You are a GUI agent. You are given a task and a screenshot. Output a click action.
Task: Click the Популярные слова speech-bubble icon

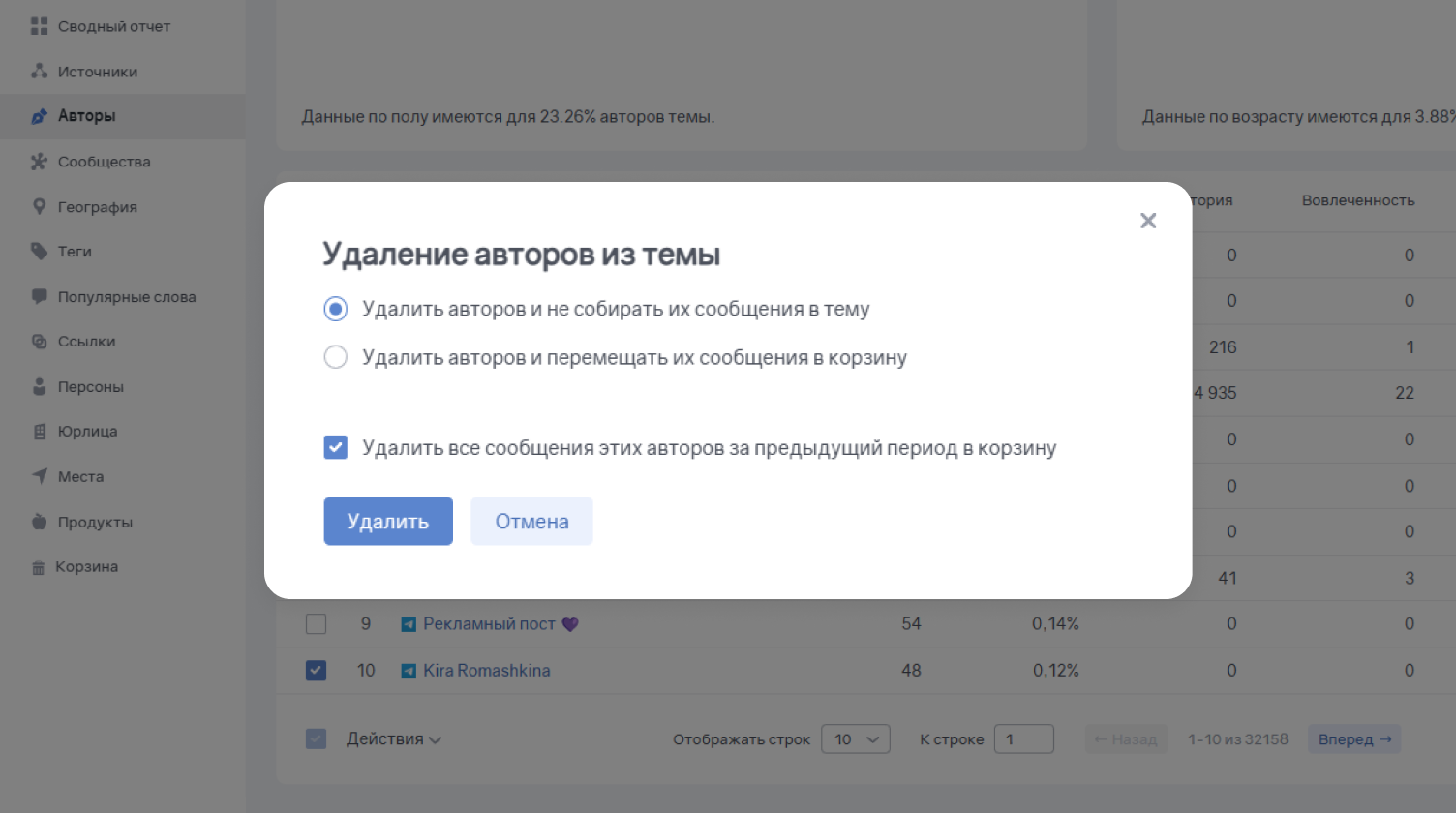tap(39, 296)
